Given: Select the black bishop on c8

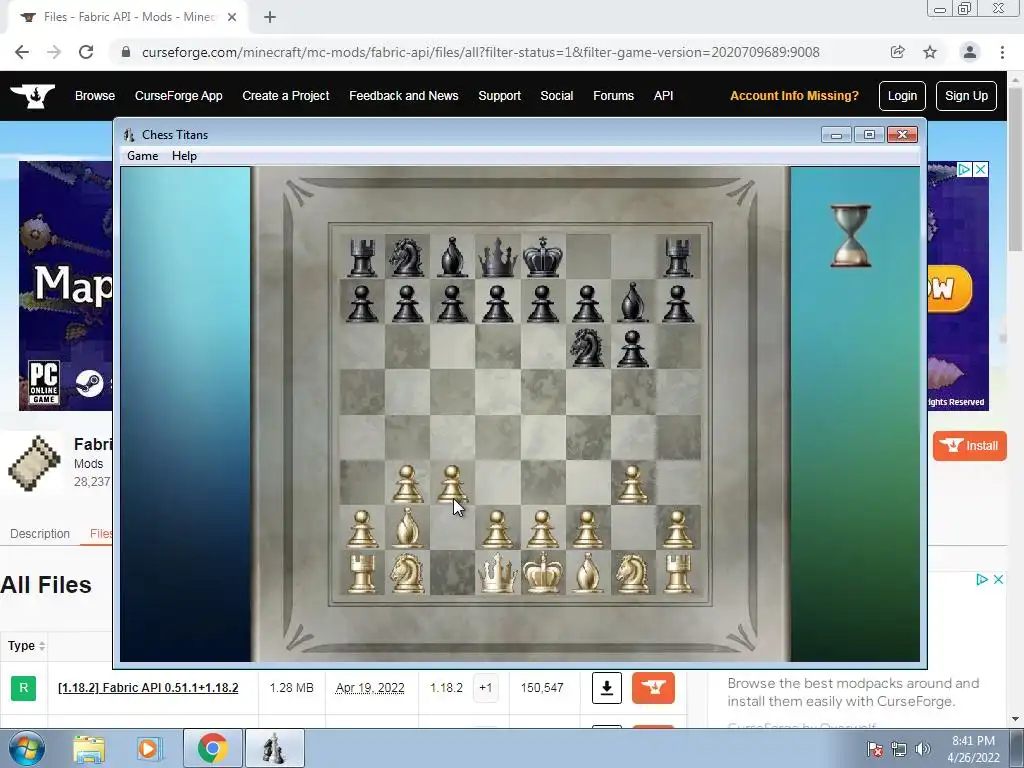Looking at the screenshot, I should coord(452,257).
